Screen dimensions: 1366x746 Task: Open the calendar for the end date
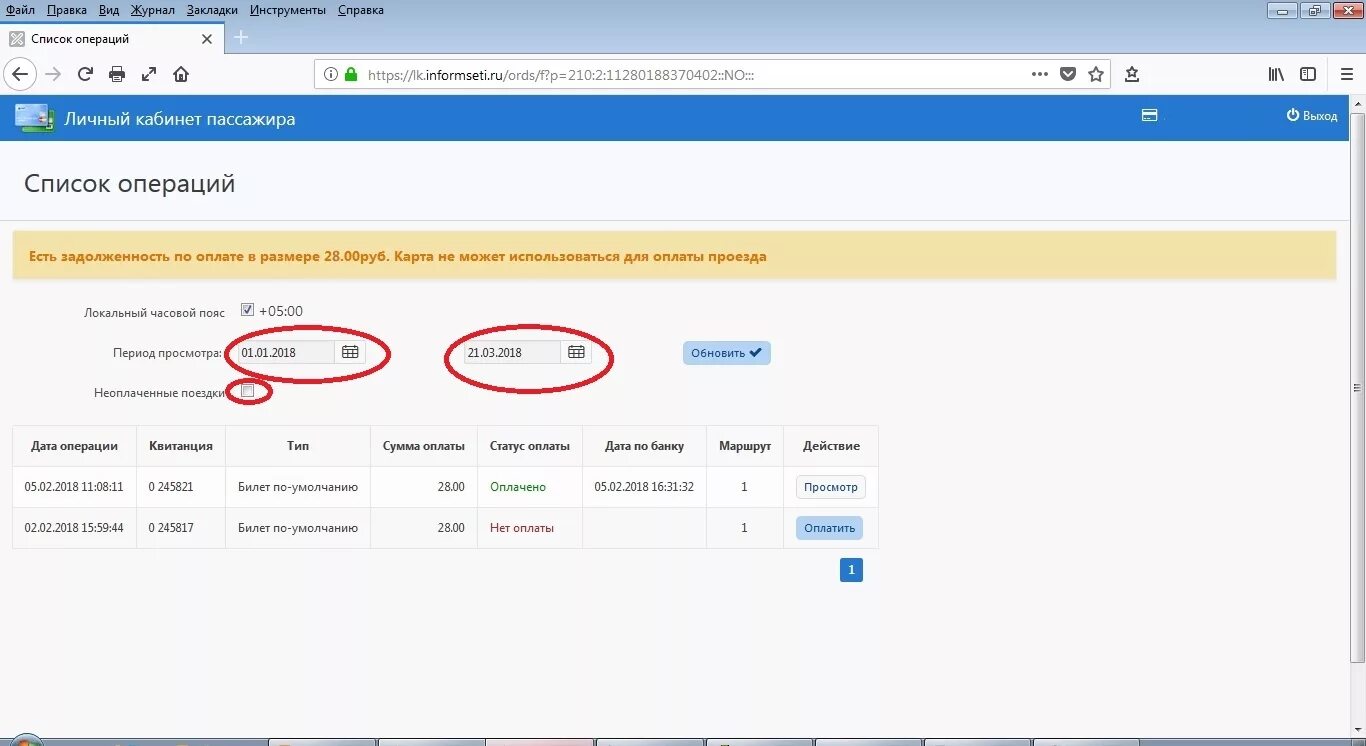[x=576, y=352]
